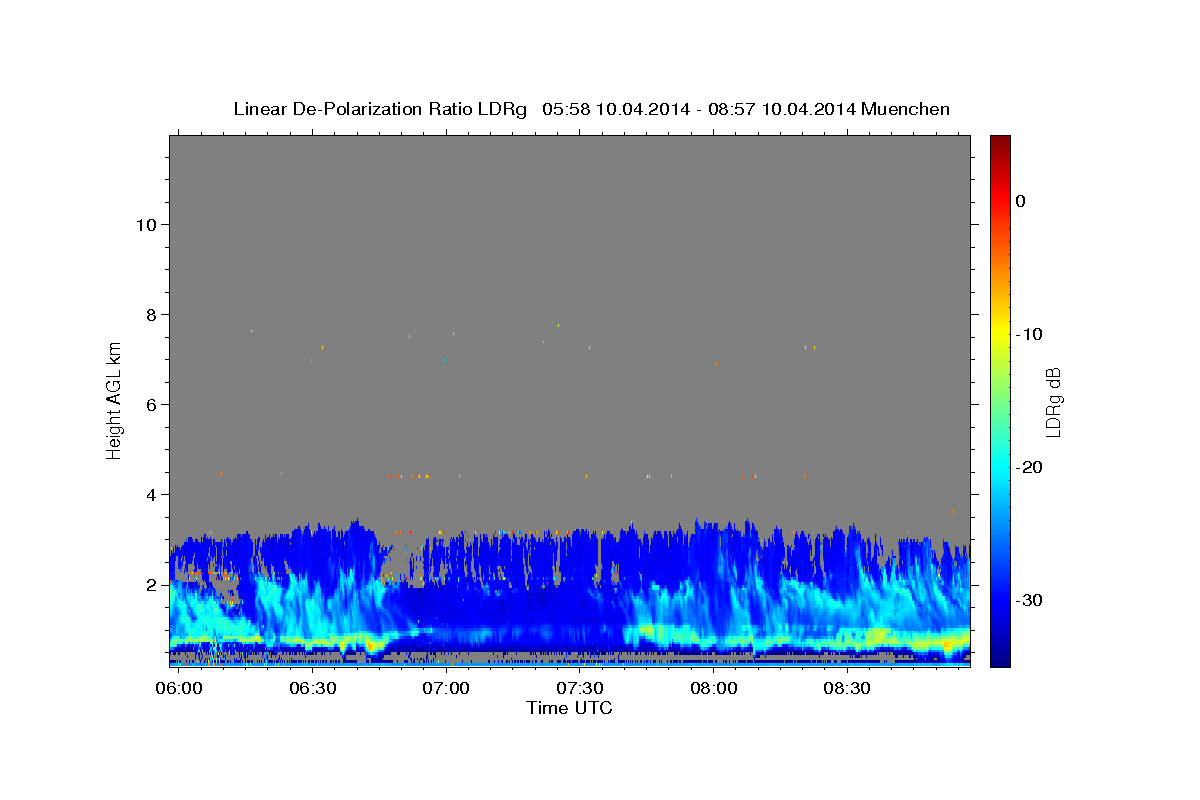Viewport: 1200px width, 800px height.
Task: Click the plot title 'Linear De-Polarization Ratio LDRg'
Action: tap(379, 109)
